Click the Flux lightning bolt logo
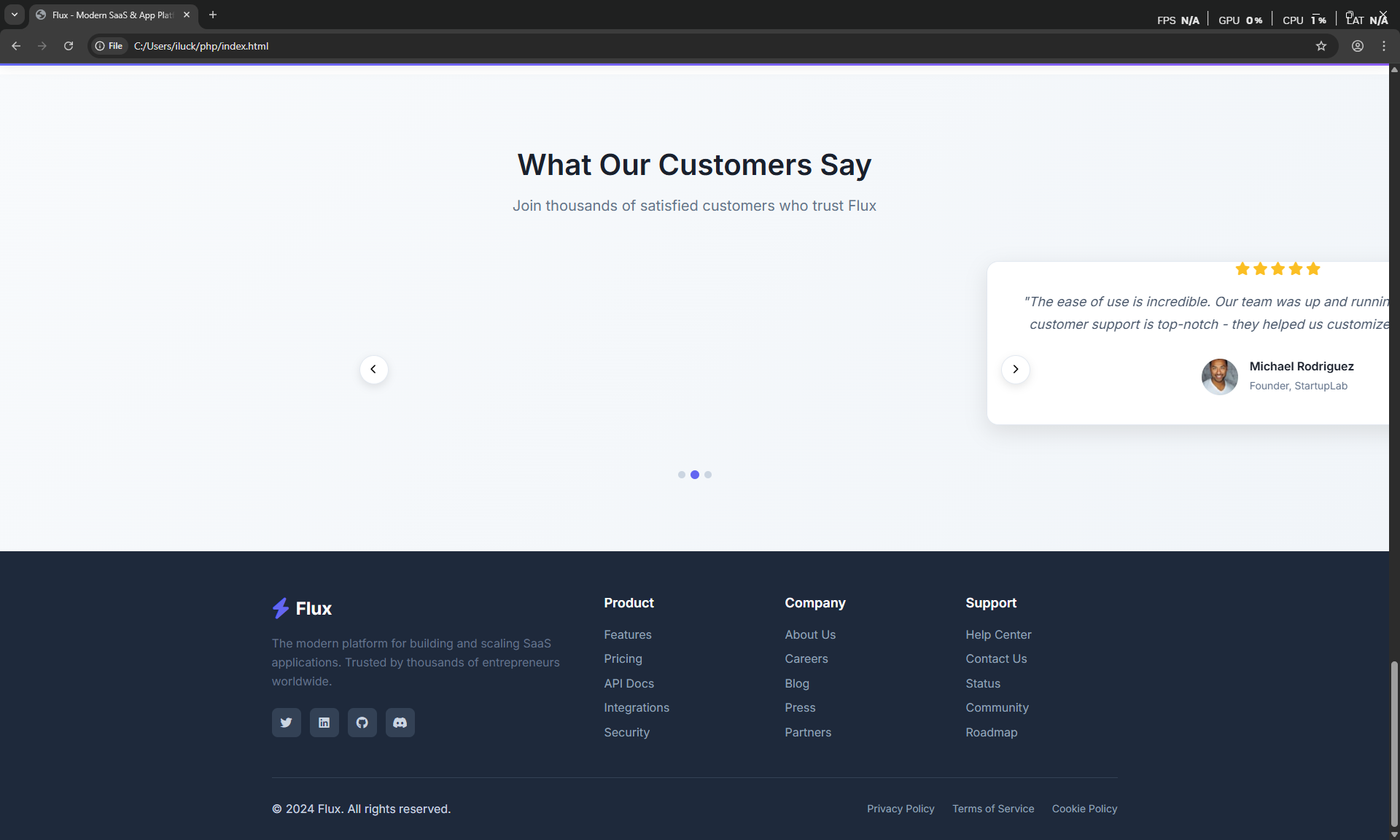Image resolution: width=1400 pixels, height=840 pixels. click(281, 608)
